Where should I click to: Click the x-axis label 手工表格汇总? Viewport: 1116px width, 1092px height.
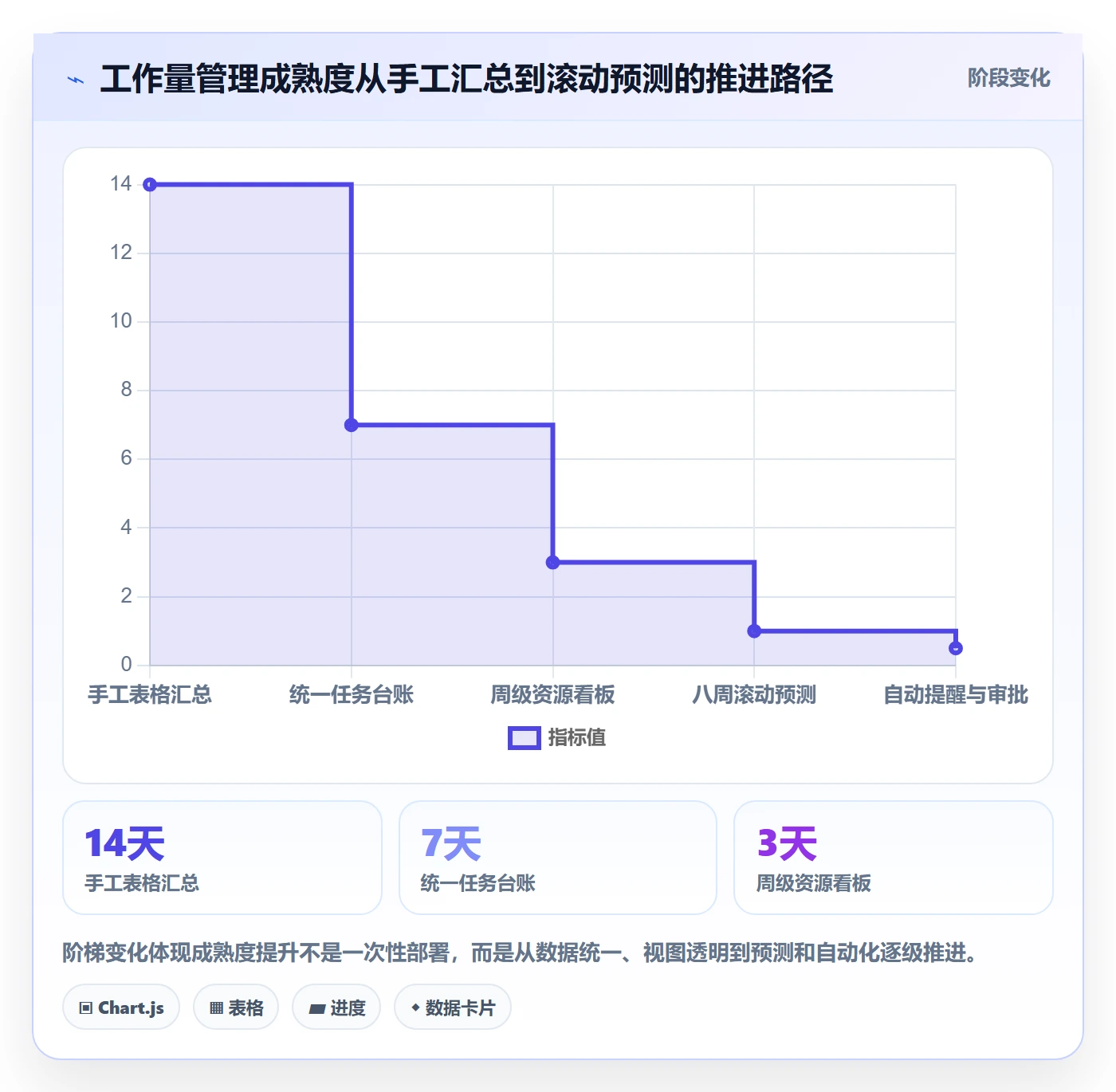(150, 695)
